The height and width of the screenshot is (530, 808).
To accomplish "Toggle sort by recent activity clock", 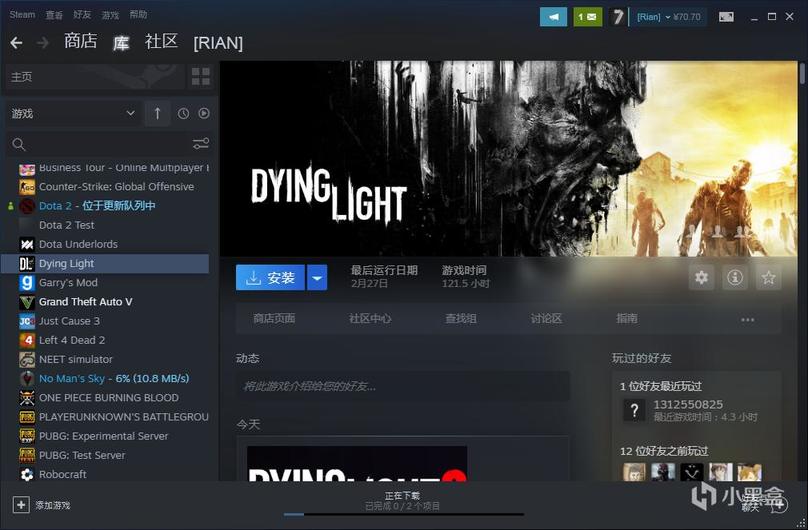I will (x=183, y=114).
